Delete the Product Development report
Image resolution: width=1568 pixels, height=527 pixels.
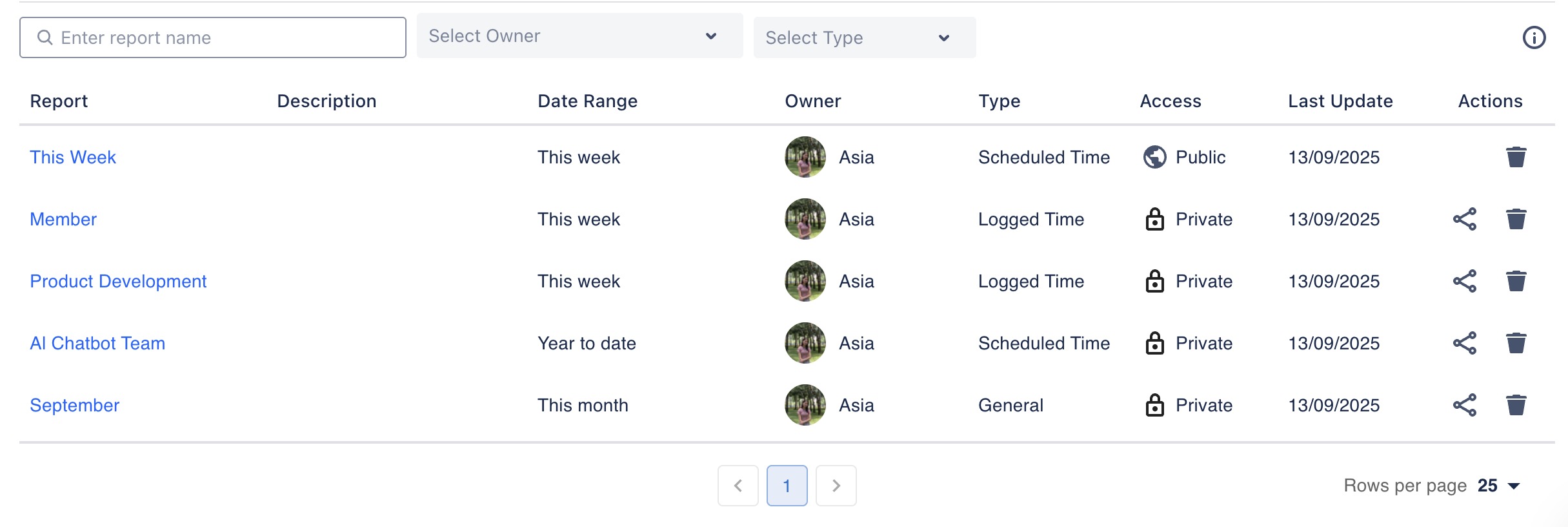[1516, 281]
